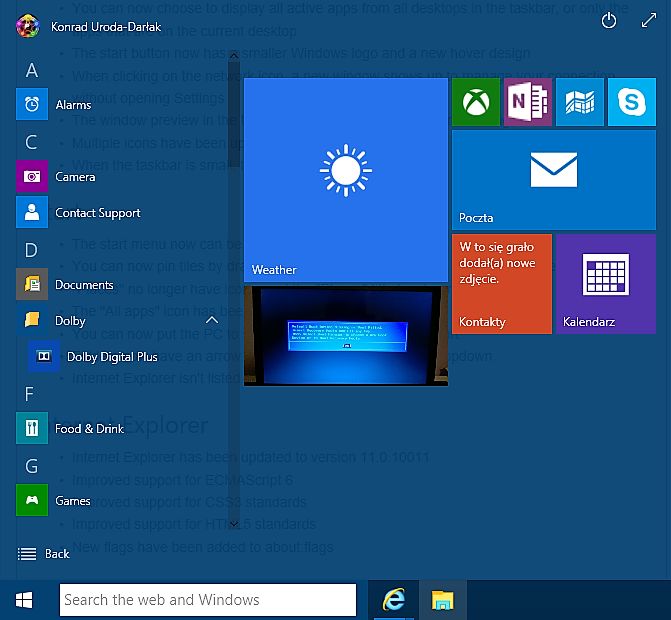671x620 pixels.
Task: Click the app list scroll up arrow
Action: (x=234, y=55)
